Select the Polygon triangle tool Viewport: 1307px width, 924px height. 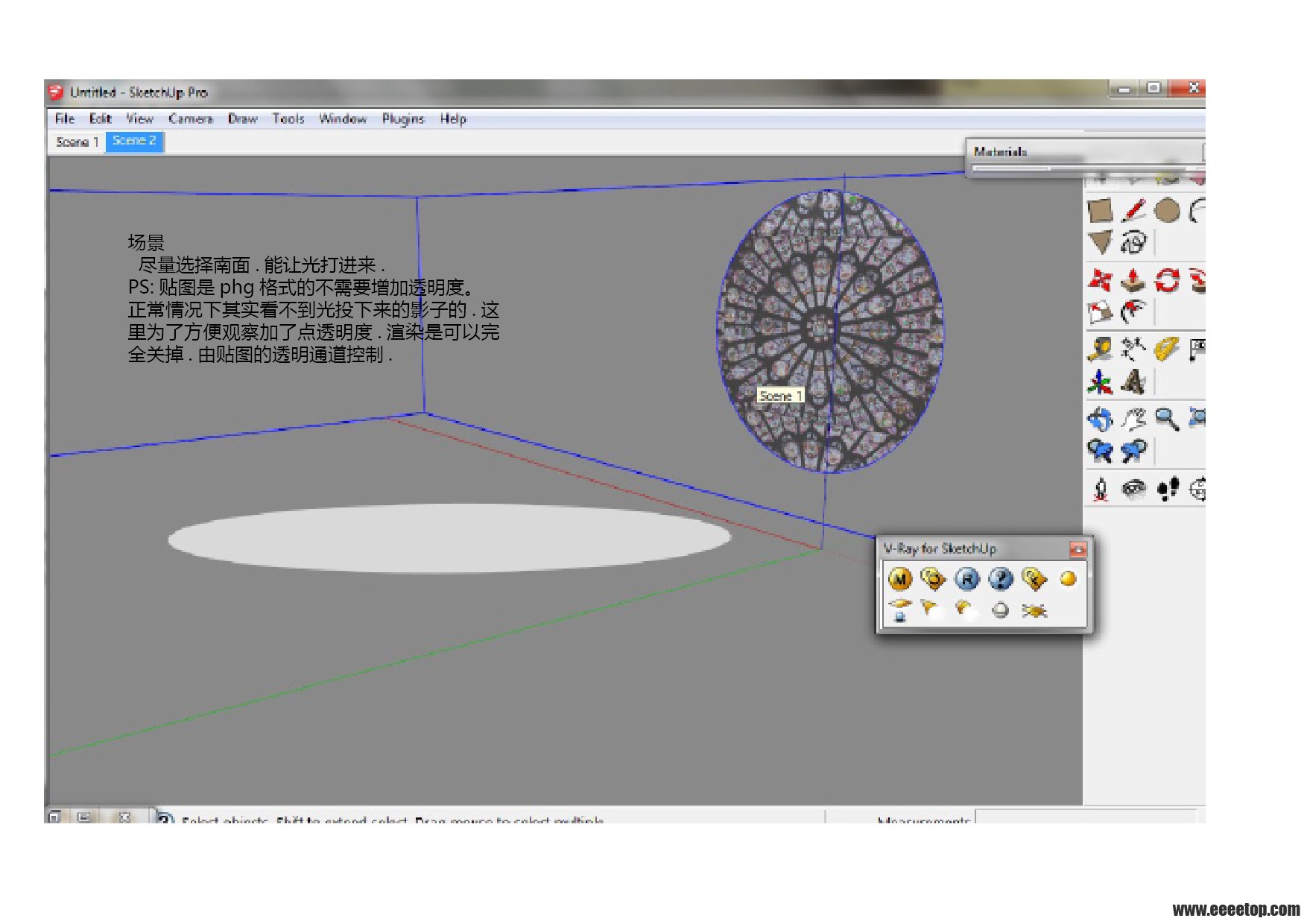click(x=1100, y=242)
